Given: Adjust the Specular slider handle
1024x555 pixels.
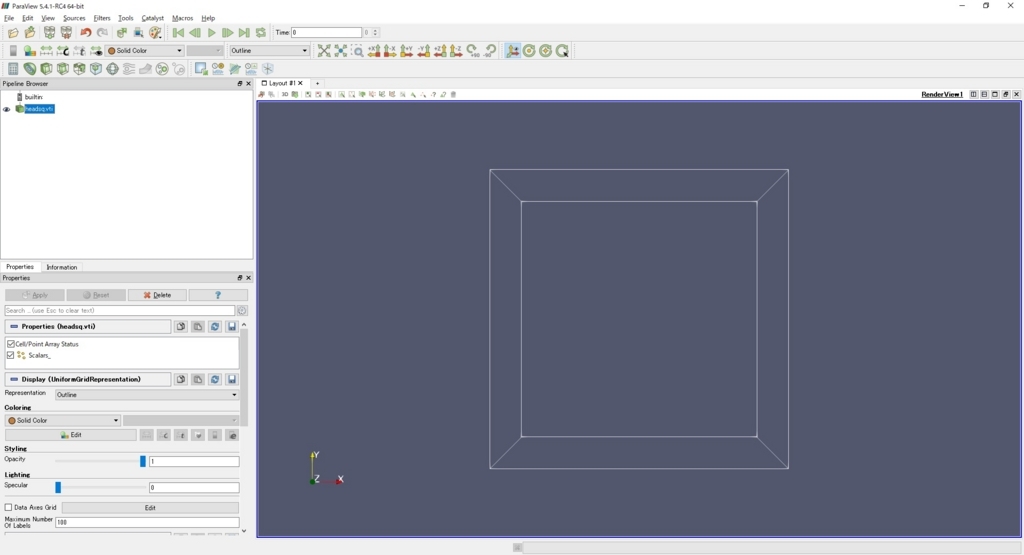Looking at the screenshot, I should 58,487.
